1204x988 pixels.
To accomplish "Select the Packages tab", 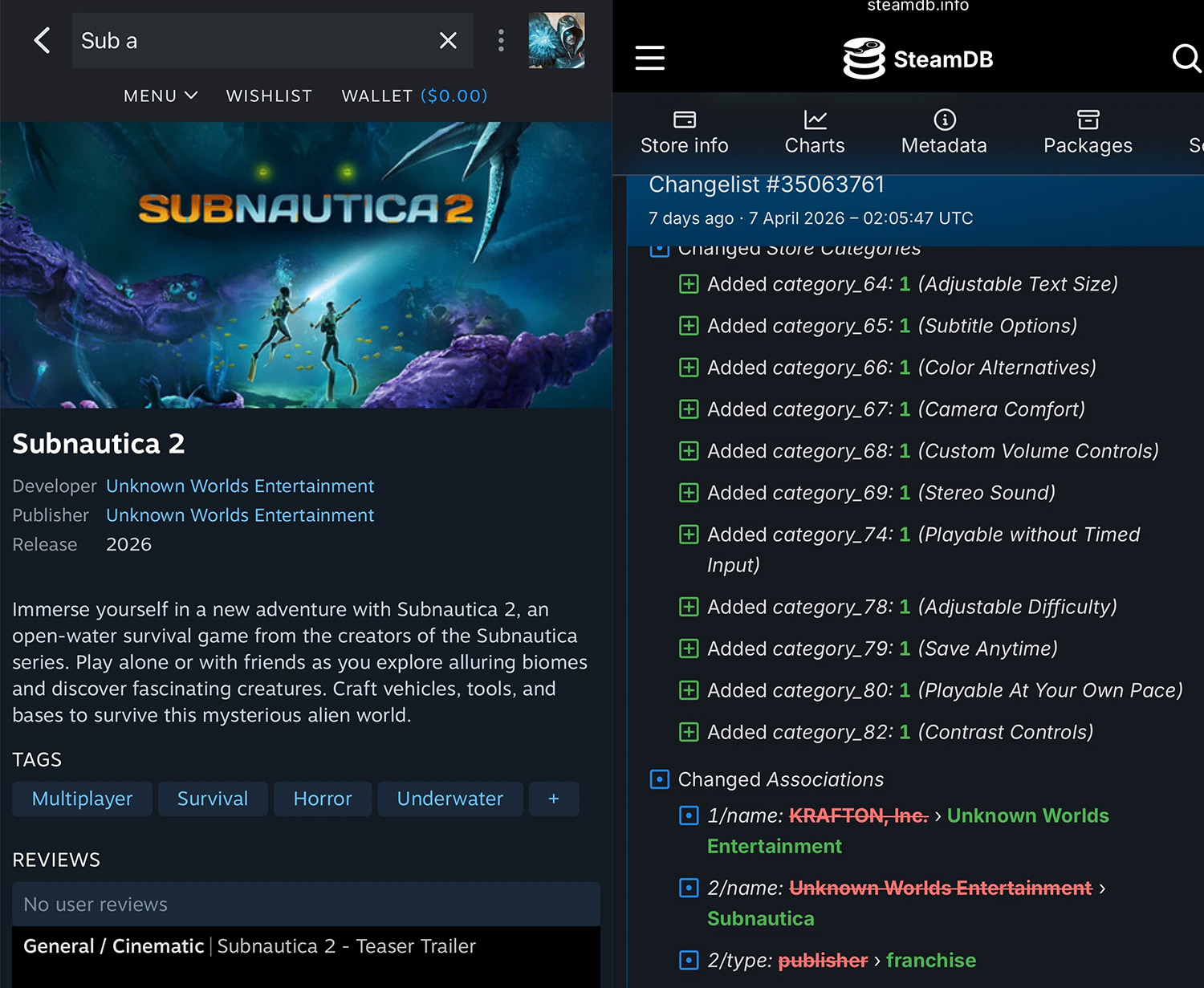I will pyautogui.click(x=1088, y=132).
